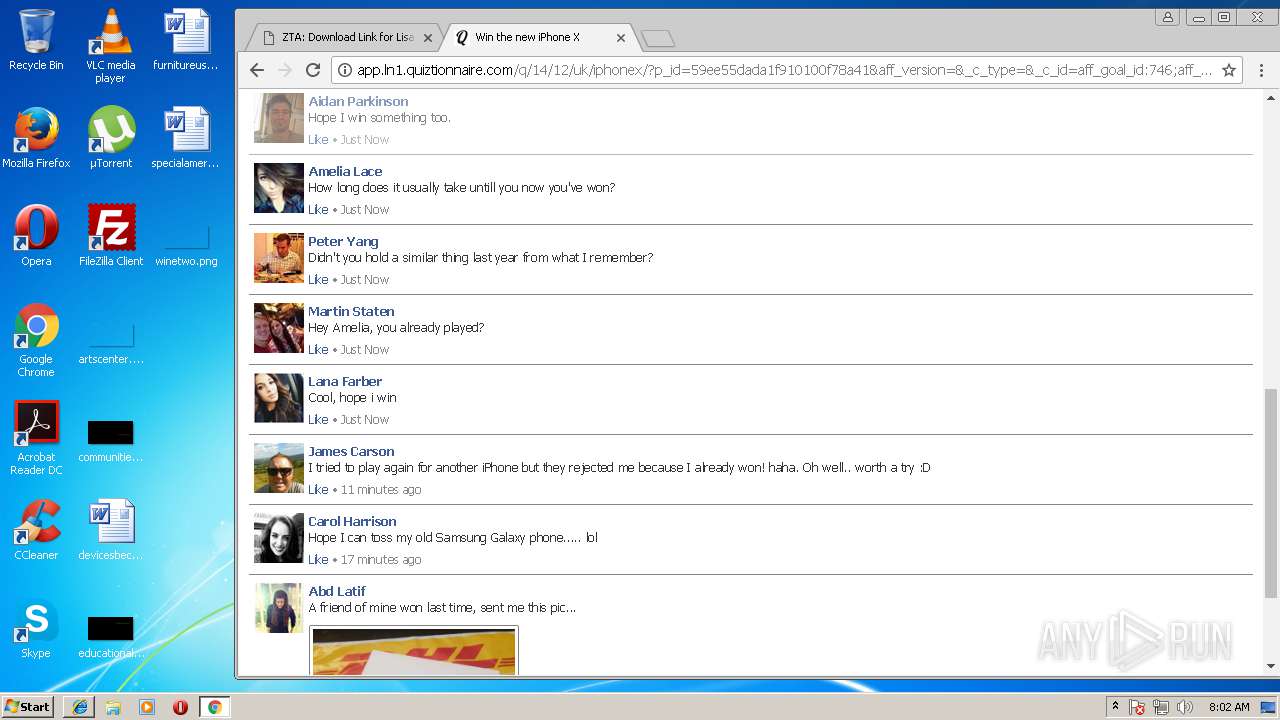Click Lana Farber's profile picture
The image size is (1280, 720).
pyautogui.click(x=279, y=398)
